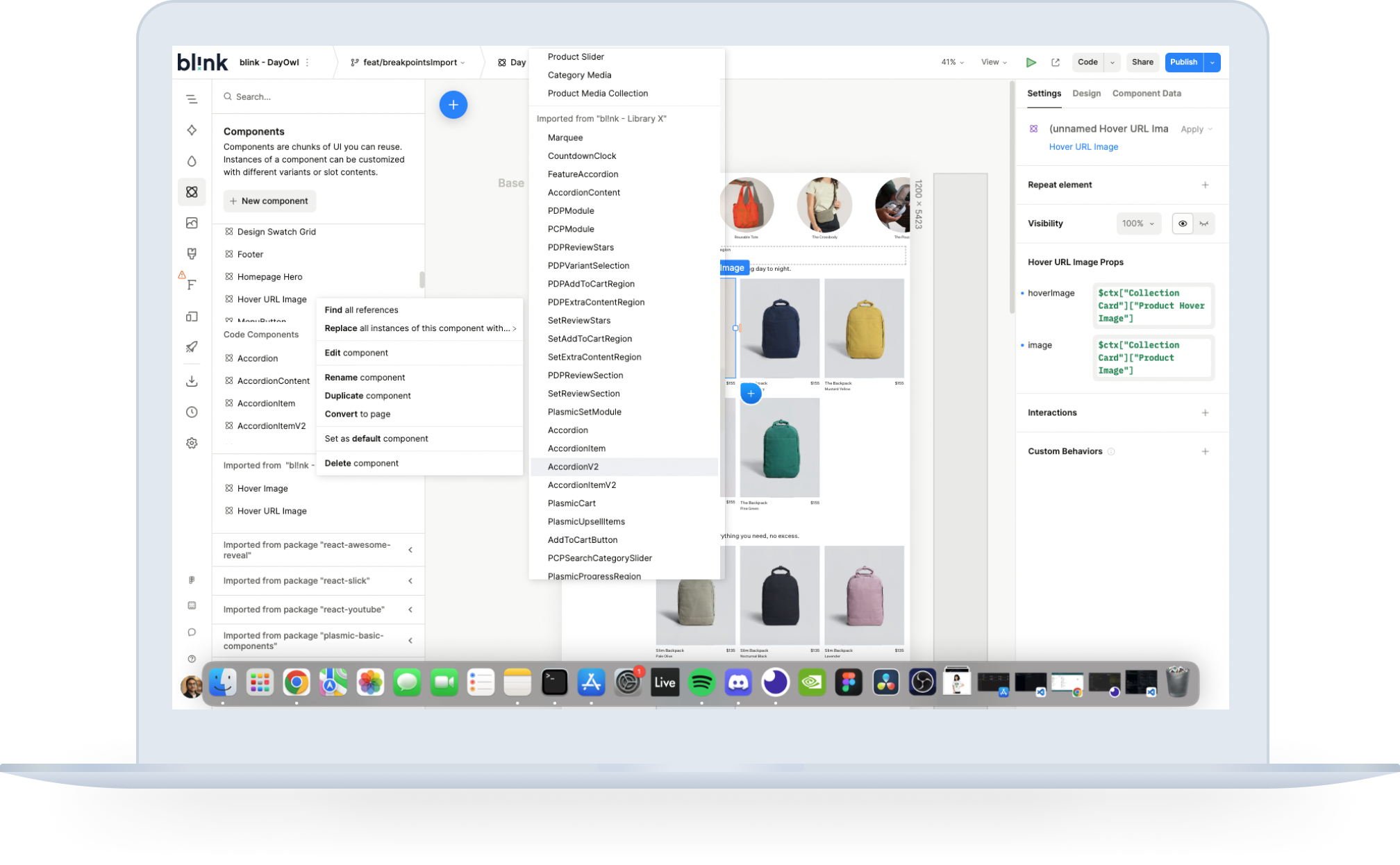Screen dimensions: 1400x865
Task: Open the View dropdown menu
Action: [994, 62]
